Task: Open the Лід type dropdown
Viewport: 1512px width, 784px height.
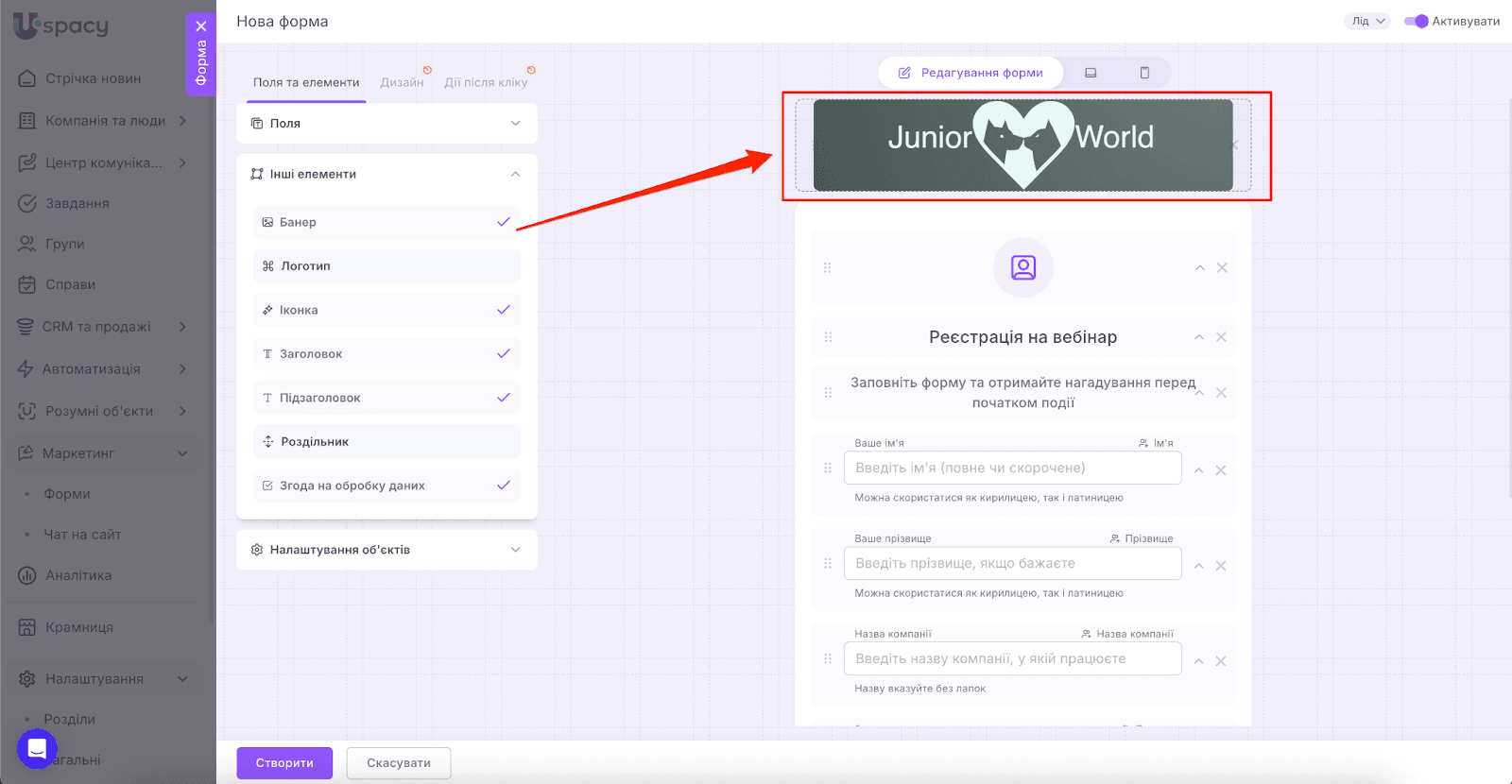Action: [1367, 21]
